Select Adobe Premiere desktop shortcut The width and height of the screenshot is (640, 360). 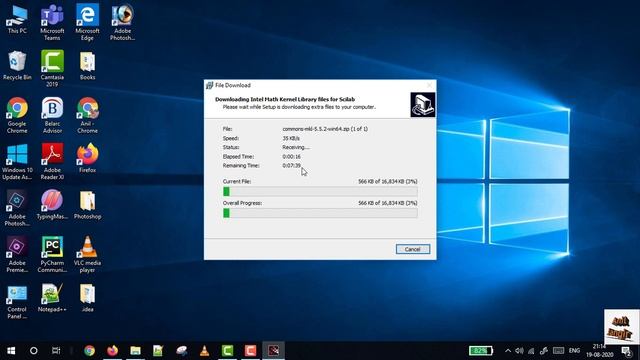coord(17,255)
